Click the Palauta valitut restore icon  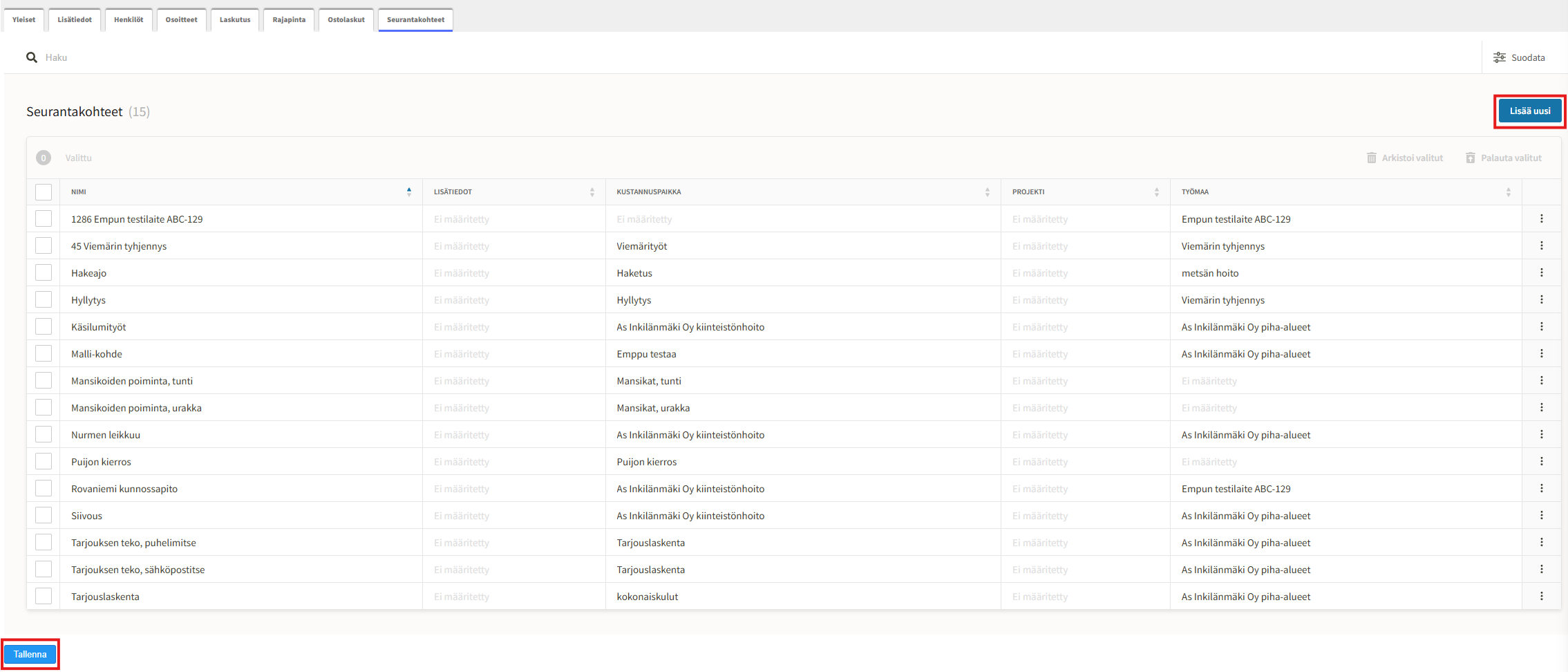tap(1470, 158)
